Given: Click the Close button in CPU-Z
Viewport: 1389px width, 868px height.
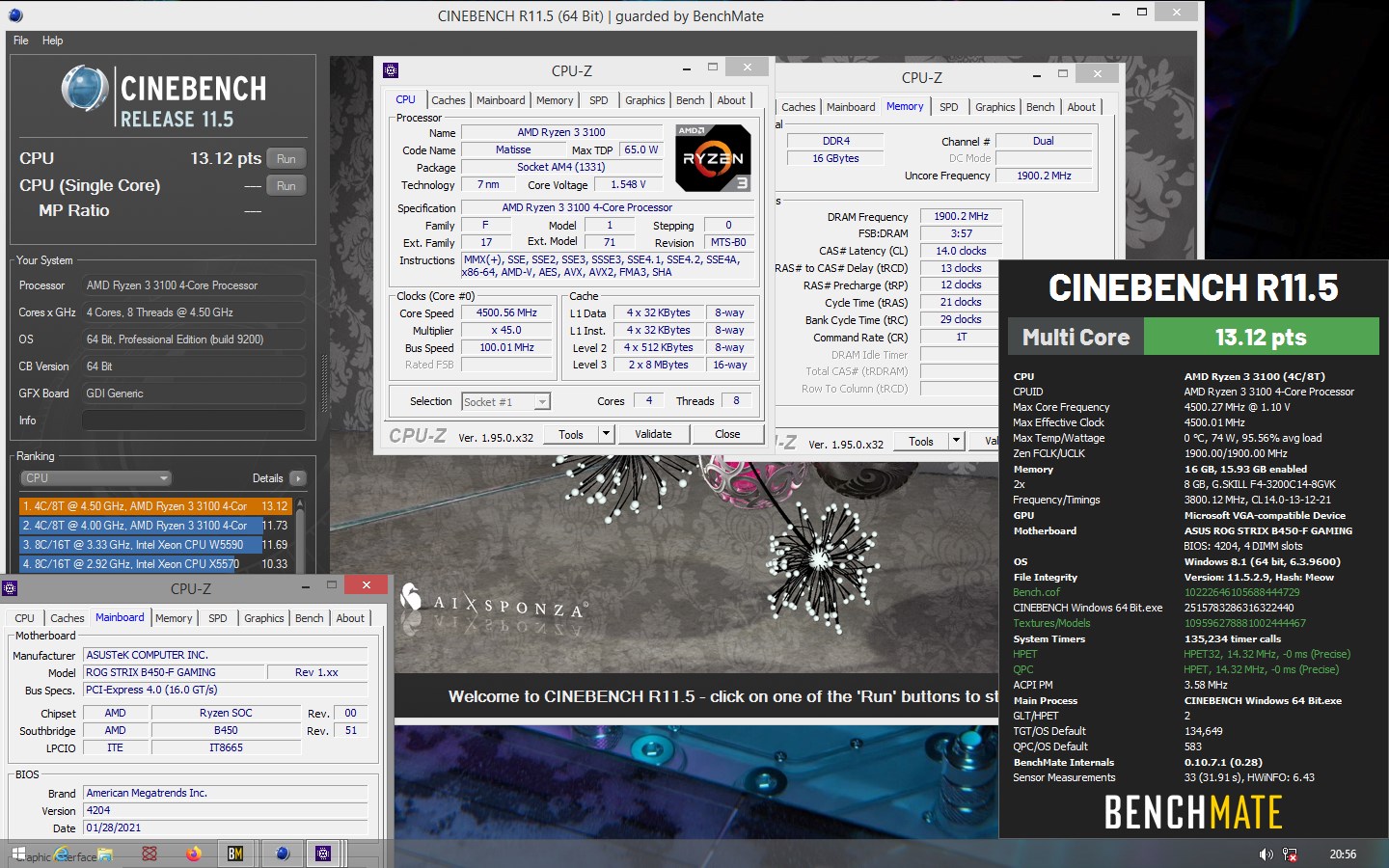Looking at the screenshot, I should (727, 435).
